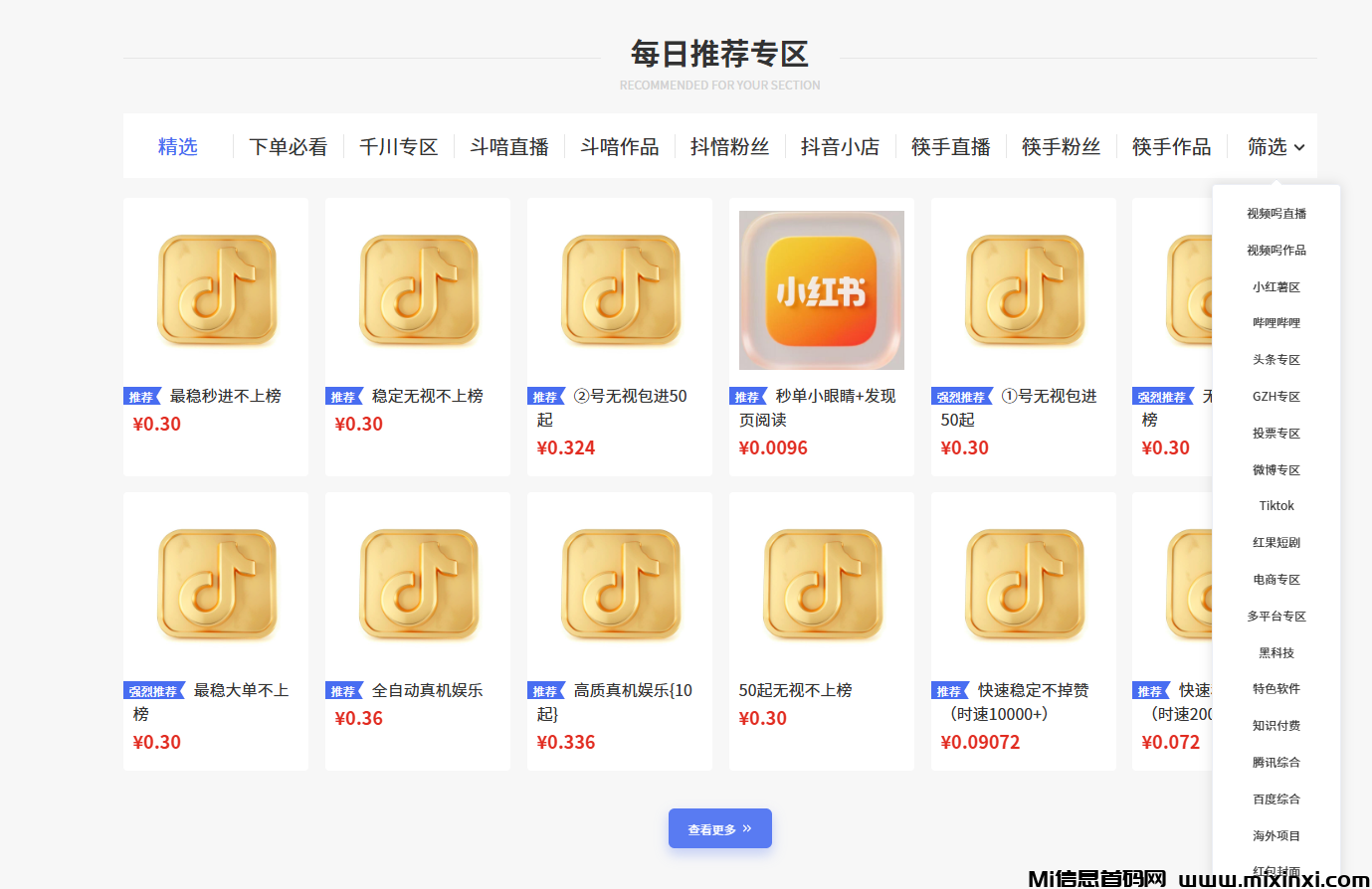
Task: Pick 微博专区 from the dropdown list
Action: point(1276,469)
